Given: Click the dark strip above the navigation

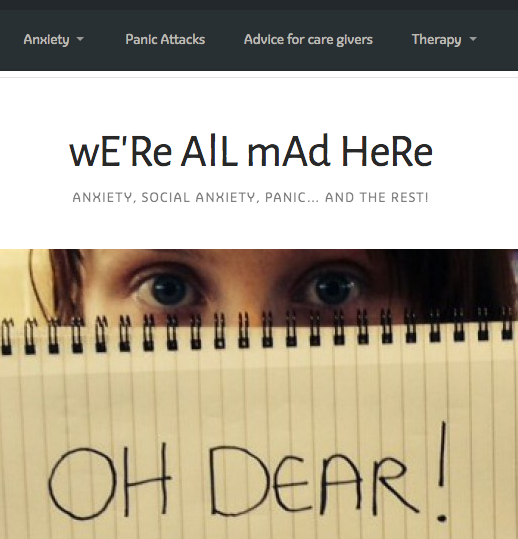Looking at the screenshot, I should point(259,4).
